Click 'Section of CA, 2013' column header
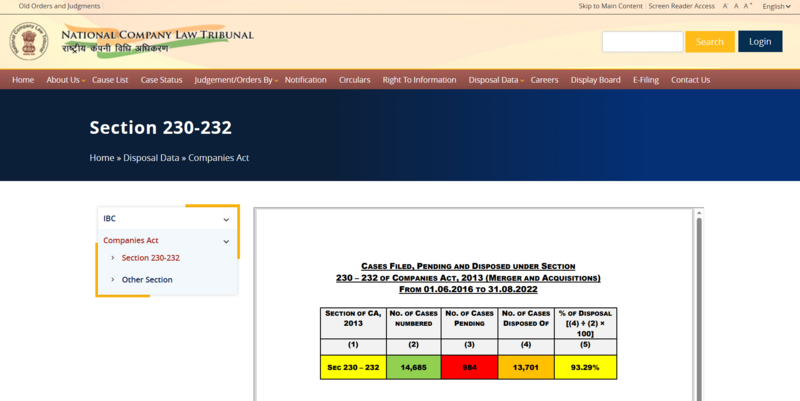This screenshot has height=401, width=800. (353, 323)
